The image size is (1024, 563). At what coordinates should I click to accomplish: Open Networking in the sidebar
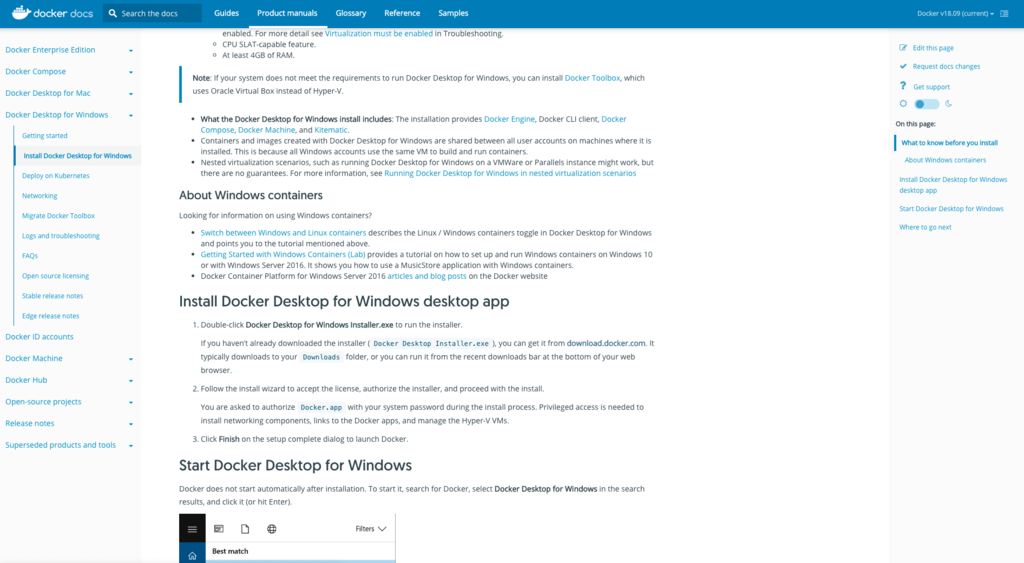[x=40, y=195]
